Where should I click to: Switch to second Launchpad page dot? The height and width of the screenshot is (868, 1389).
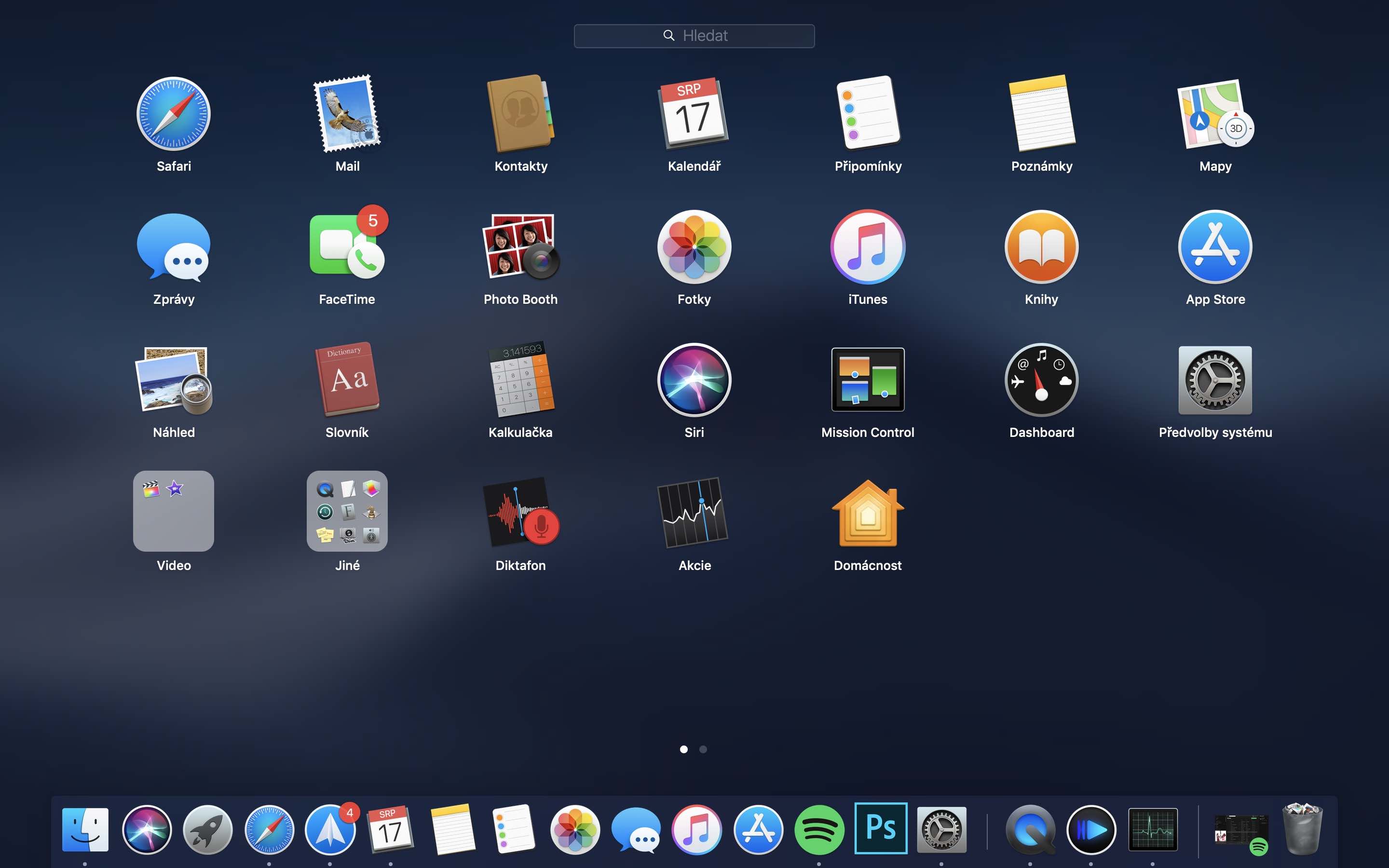pos(703,749)
